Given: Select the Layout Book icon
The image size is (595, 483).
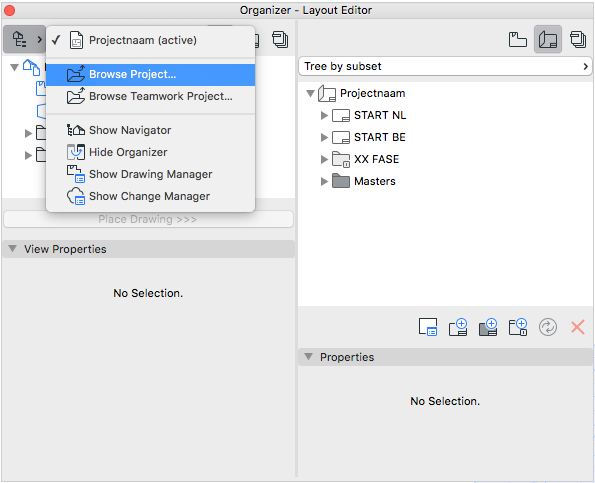Looking at the screenshot, I should tap(548, 39).
